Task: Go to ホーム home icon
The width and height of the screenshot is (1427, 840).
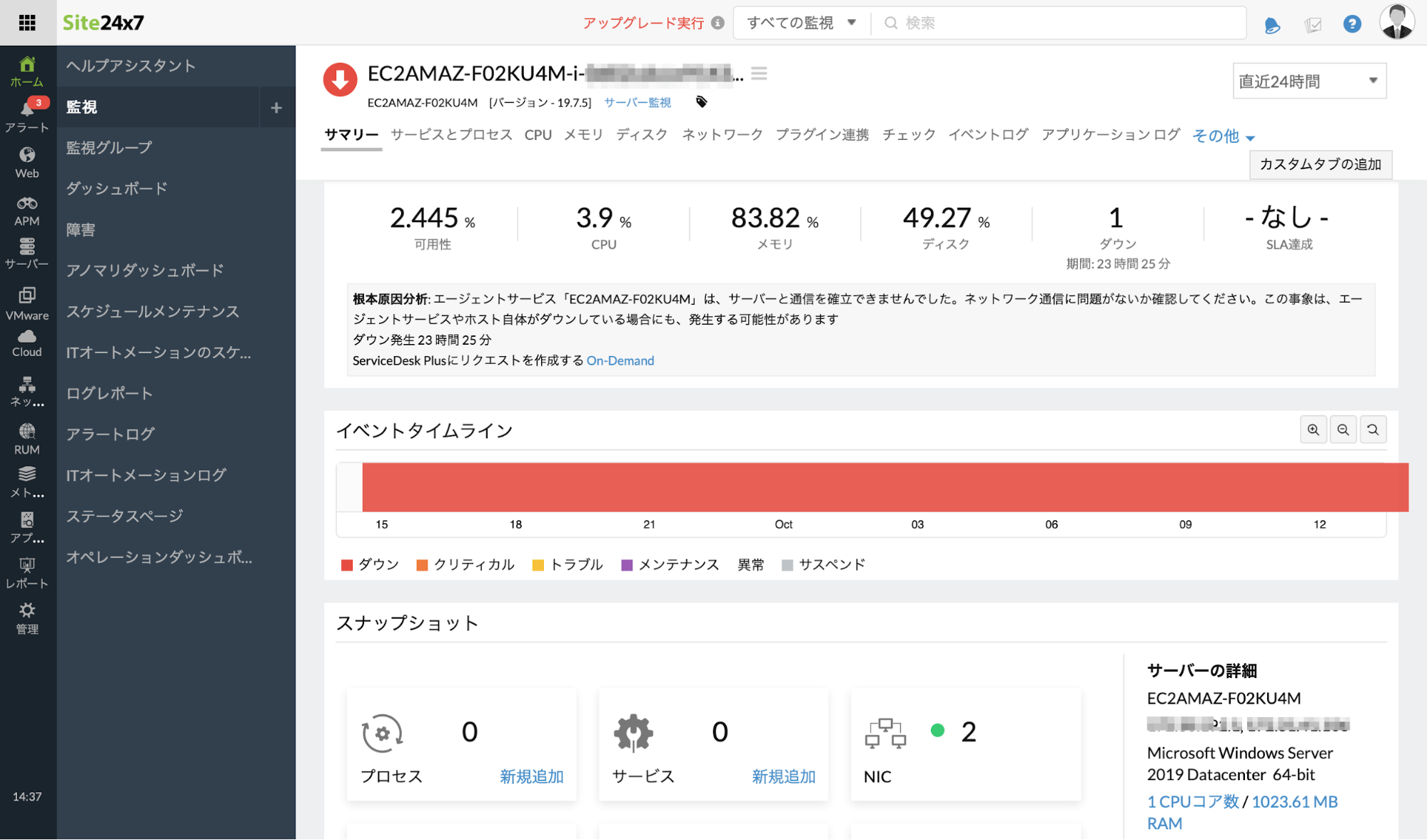Action: pos(27,64)
